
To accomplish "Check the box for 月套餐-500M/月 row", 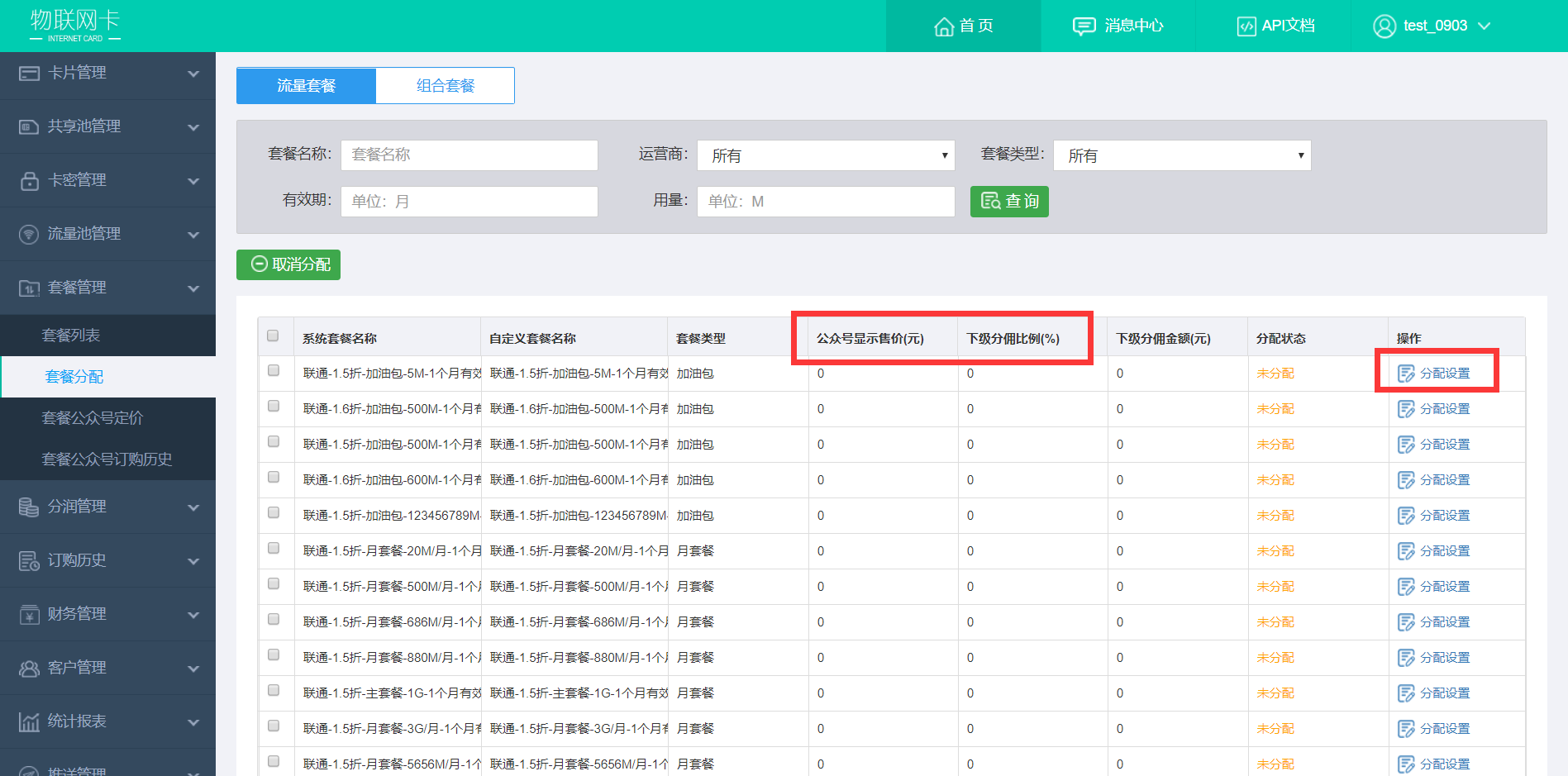I will click(x=274, y=583).
